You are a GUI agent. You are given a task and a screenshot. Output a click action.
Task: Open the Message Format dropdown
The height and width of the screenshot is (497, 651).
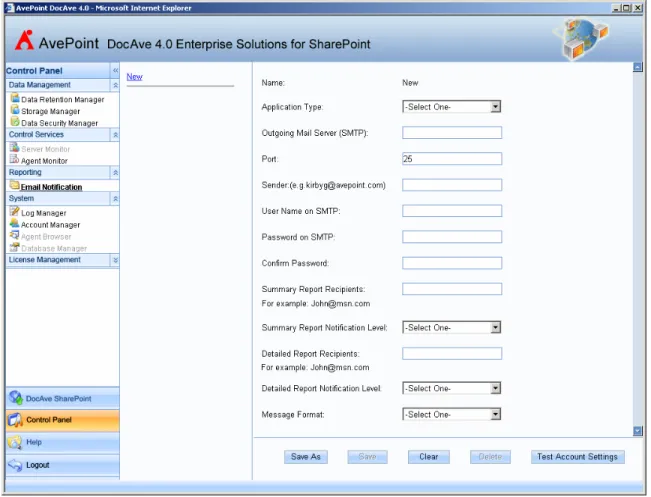tap(495, 414)
